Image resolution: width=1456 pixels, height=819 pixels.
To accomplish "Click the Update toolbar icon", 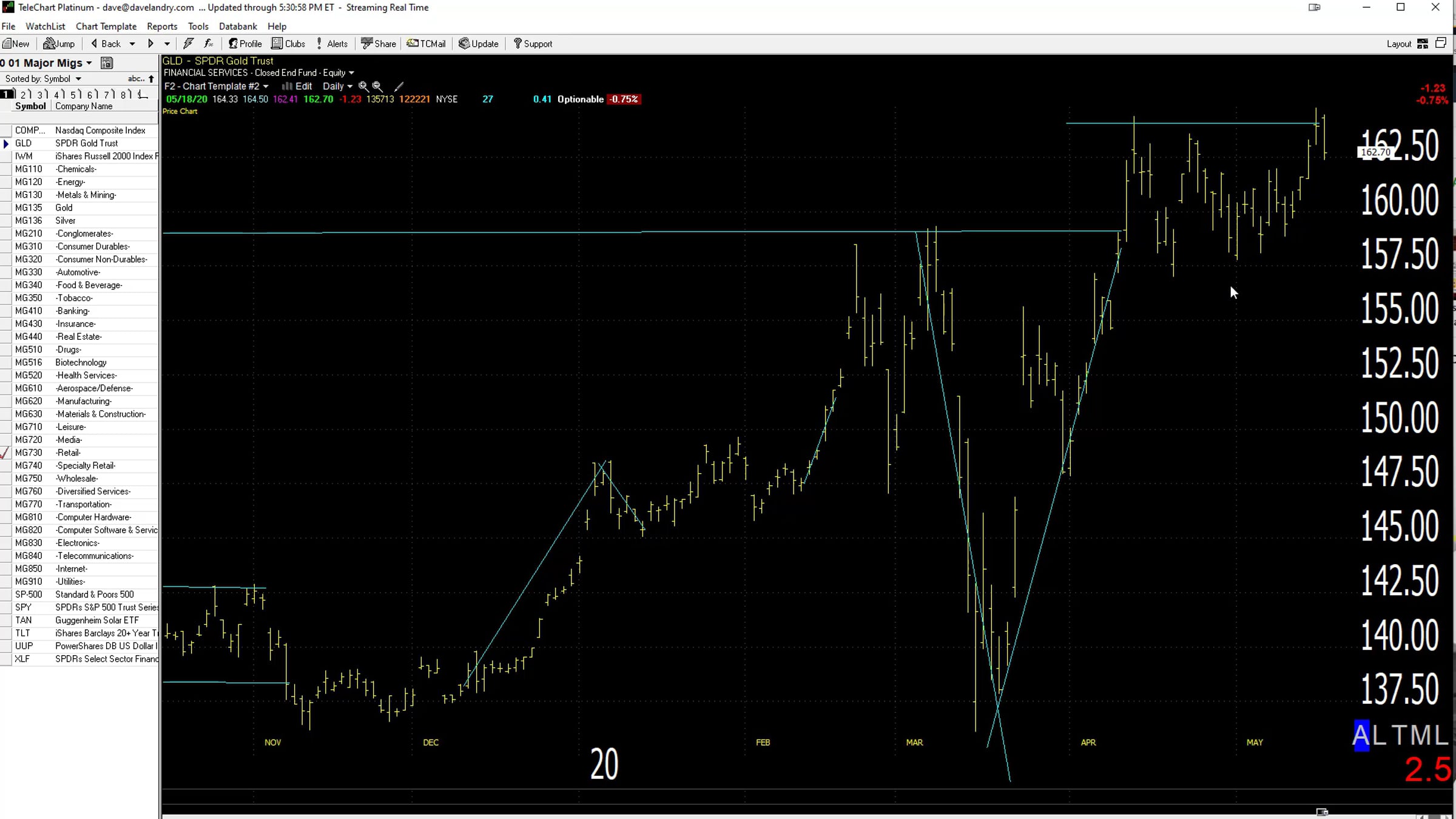I will pyautogui.click(x=479, y=44).
